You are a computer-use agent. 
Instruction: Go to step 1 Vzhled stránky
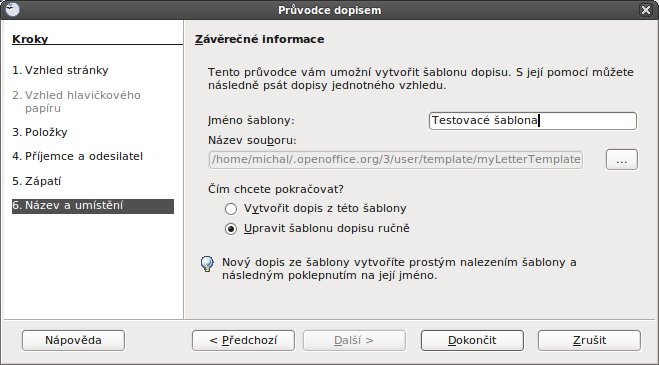(x=60, y=70)
